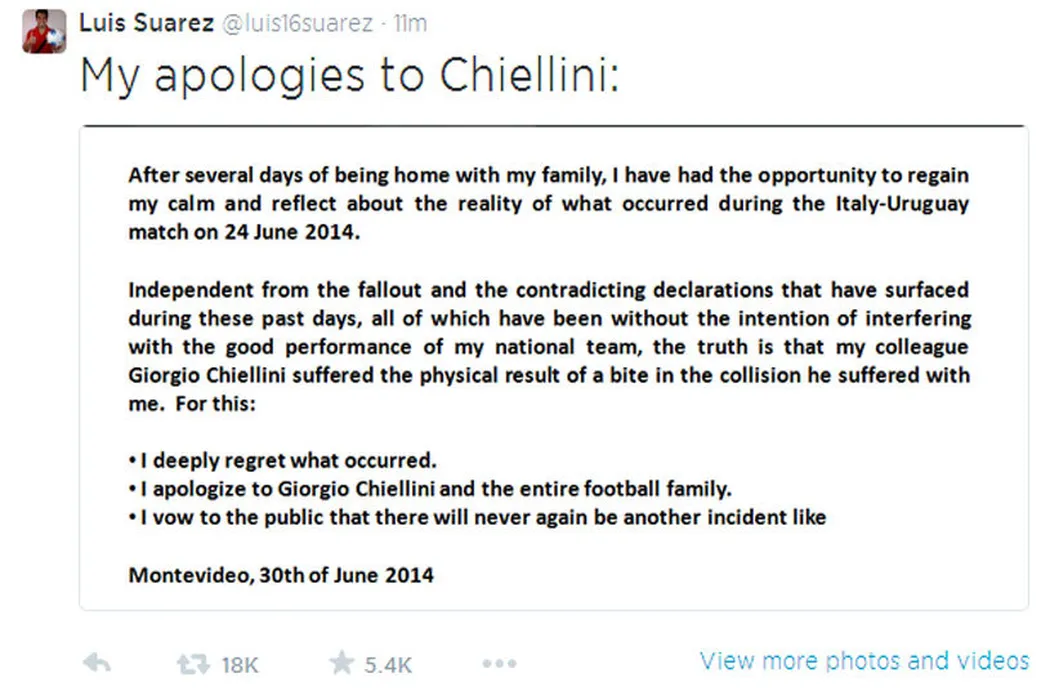The height and width of the screenshot is (700, 1050).
Task: Favorite the tweet with the star icon
Action: [342, 663]
